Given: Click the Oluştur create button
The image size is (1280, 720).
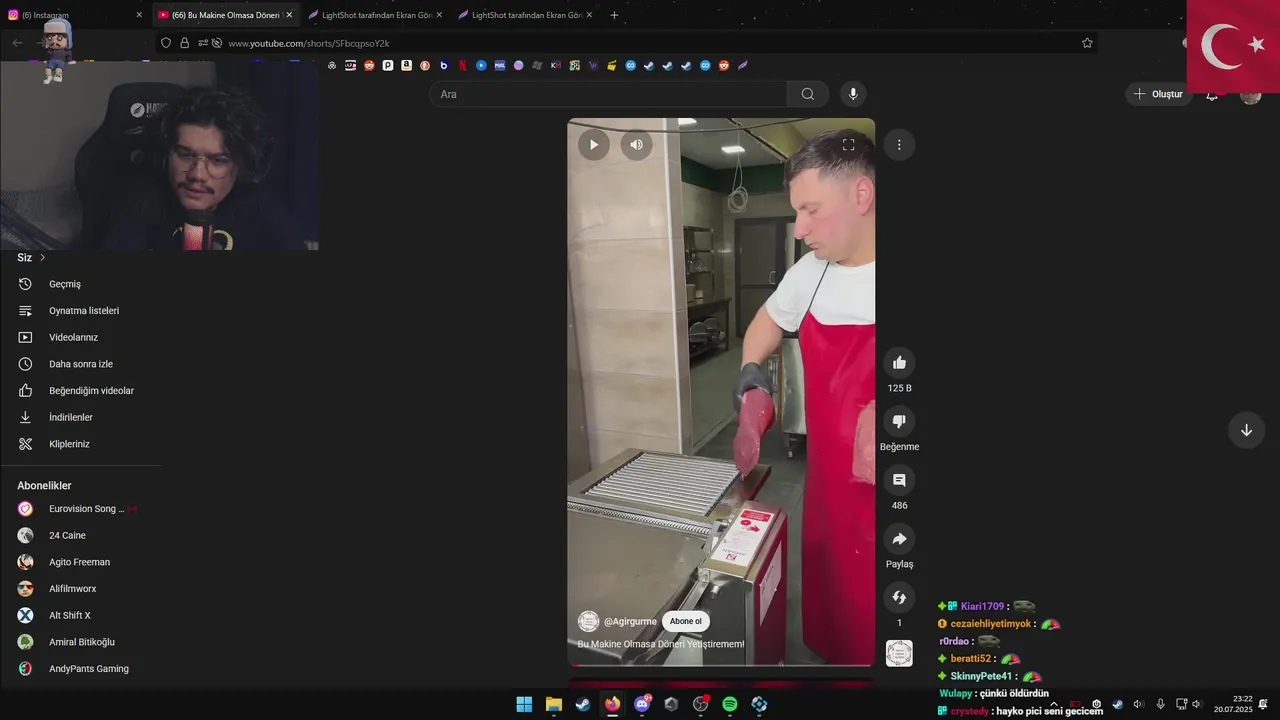Looking at the screenshot, I should click(x=1158, y=94).
